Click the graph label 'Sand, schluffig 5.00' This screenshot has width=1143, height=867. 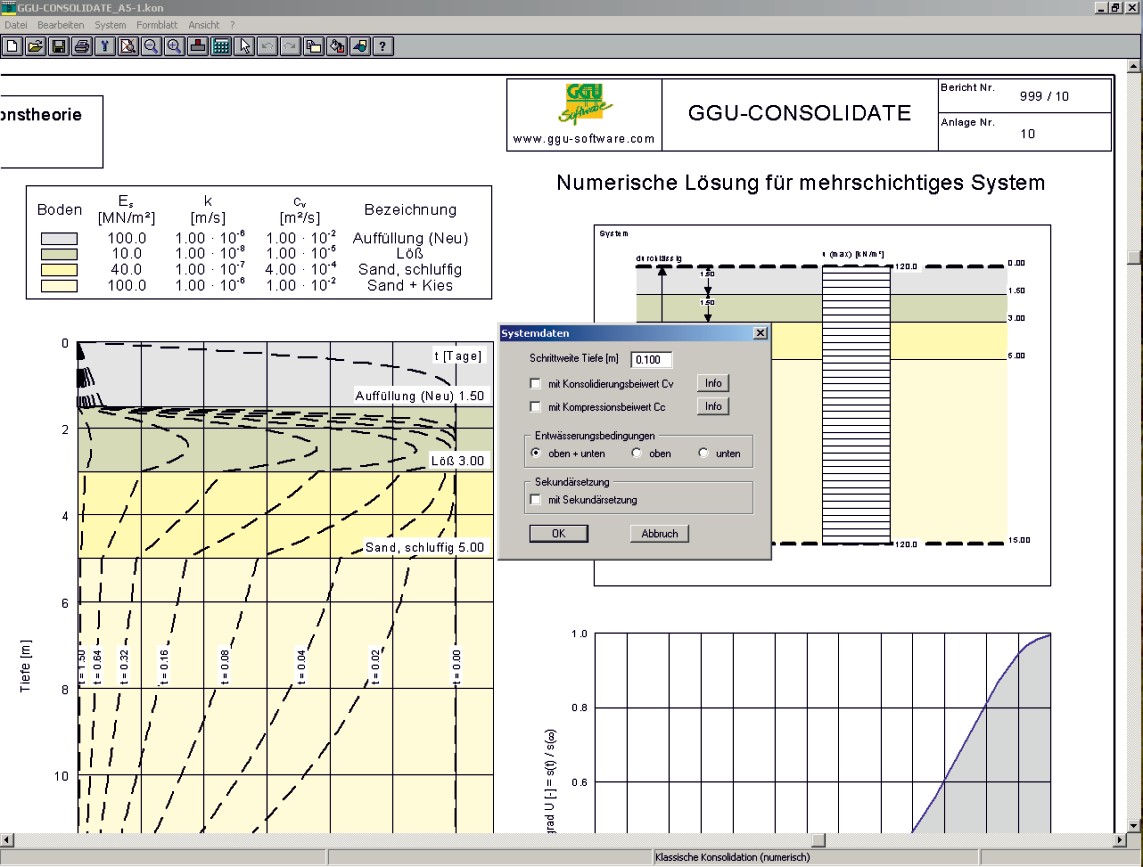pos(424,548)
